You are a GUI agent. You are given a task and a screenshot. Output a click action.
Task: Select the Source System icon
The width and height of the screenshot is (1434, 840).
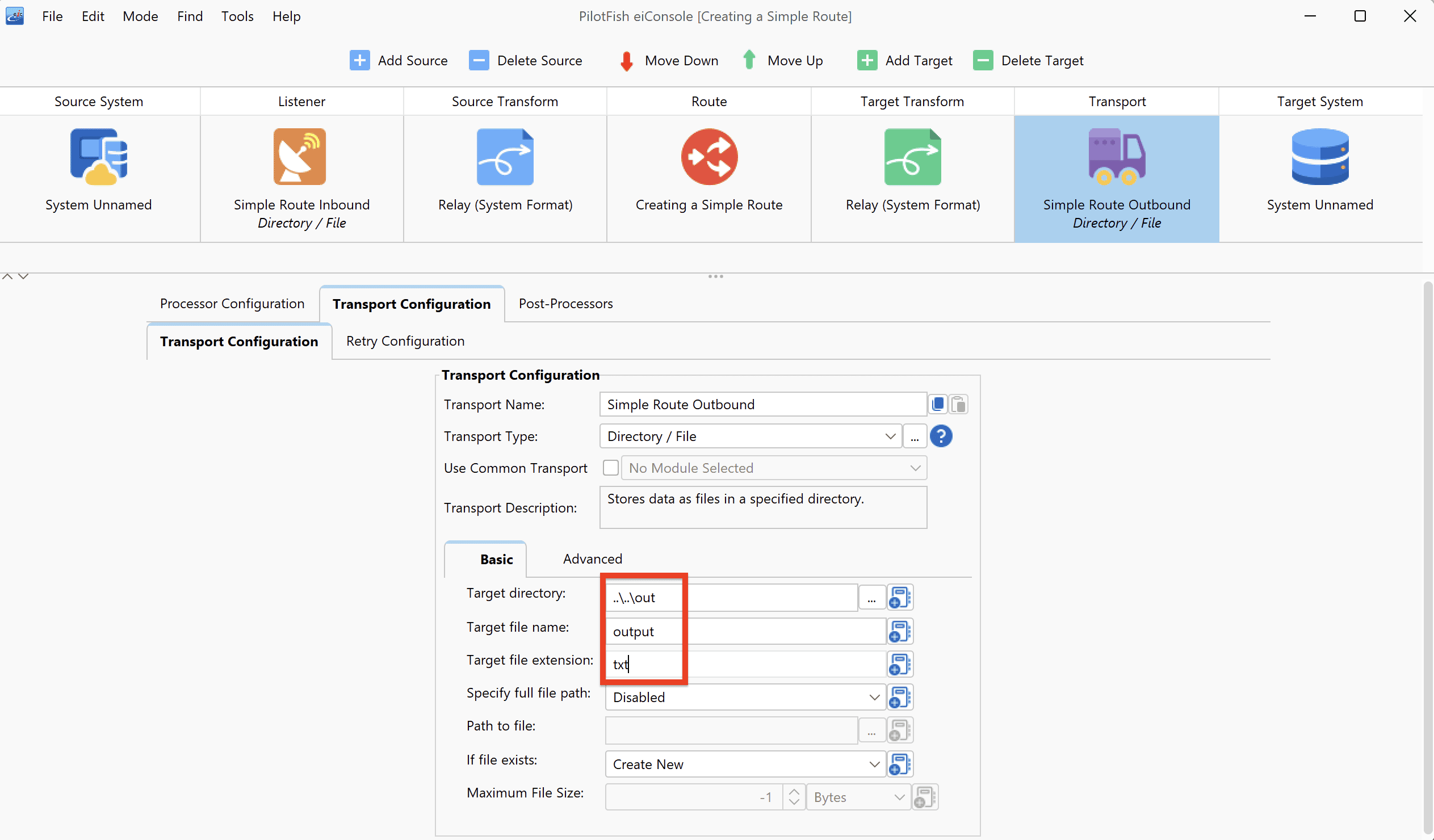click(x=98, y=157)
